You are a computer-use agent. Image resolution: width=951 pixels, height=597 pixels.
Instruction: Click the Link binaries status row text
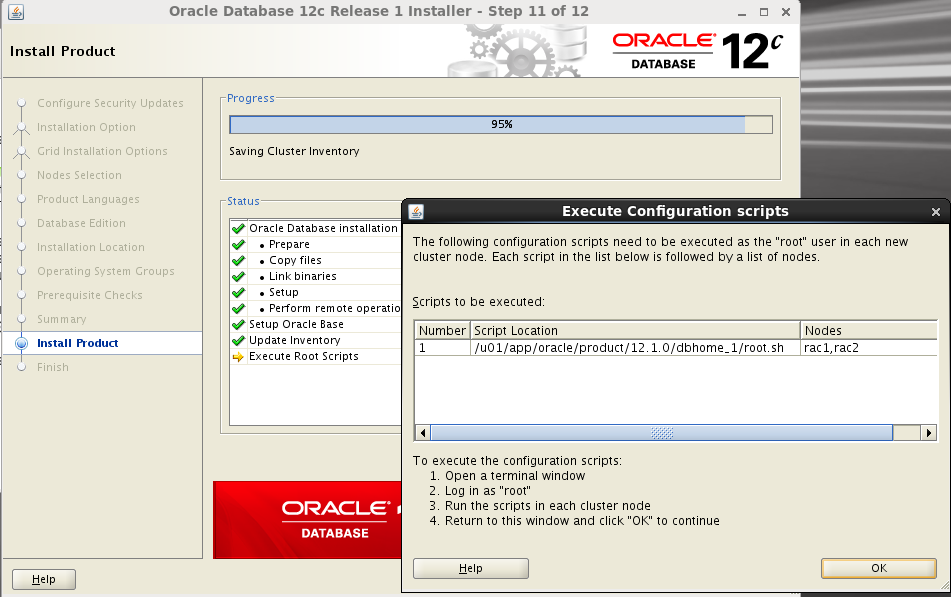(302, 276)
